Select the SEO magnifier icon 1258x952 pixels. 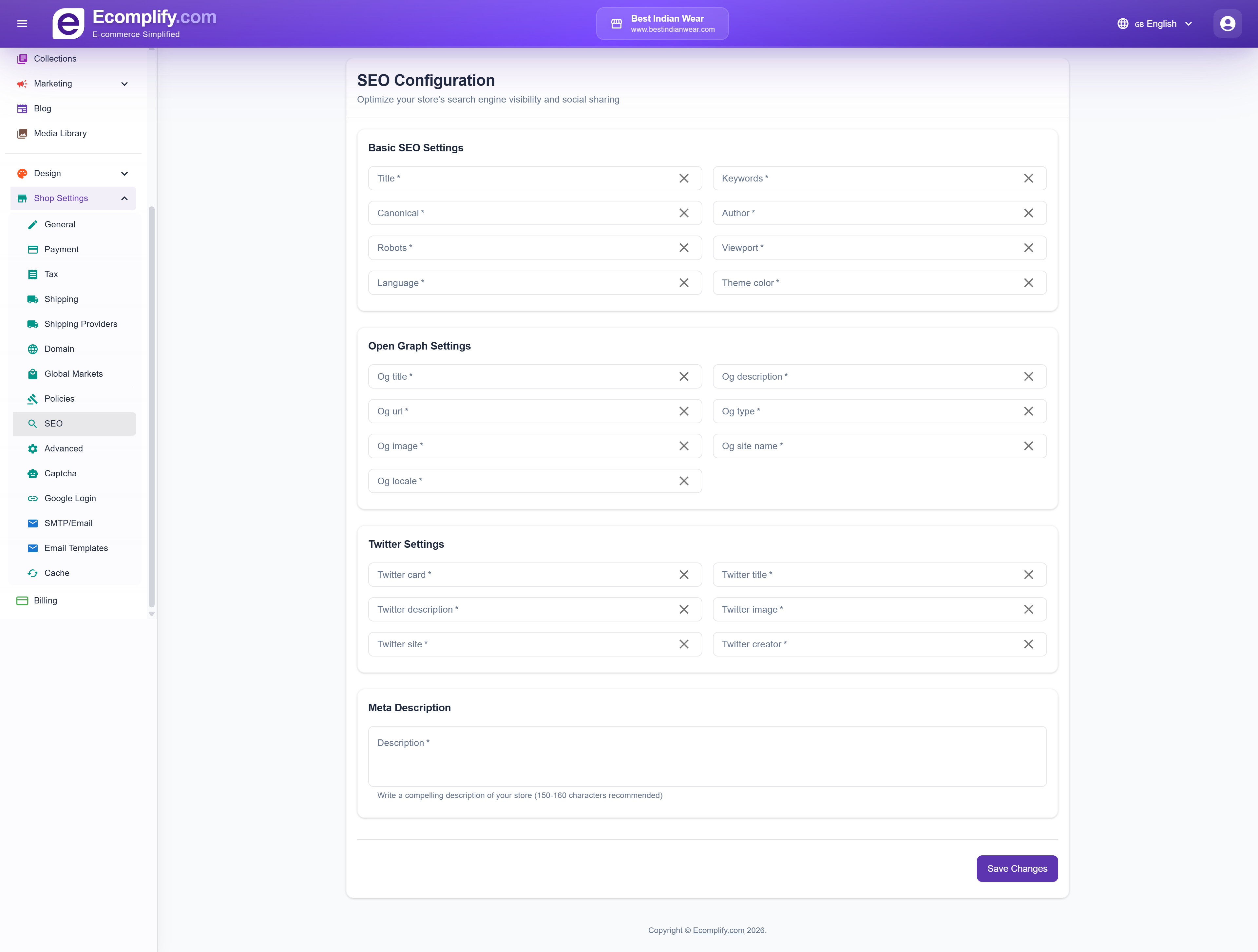[32, 424]
